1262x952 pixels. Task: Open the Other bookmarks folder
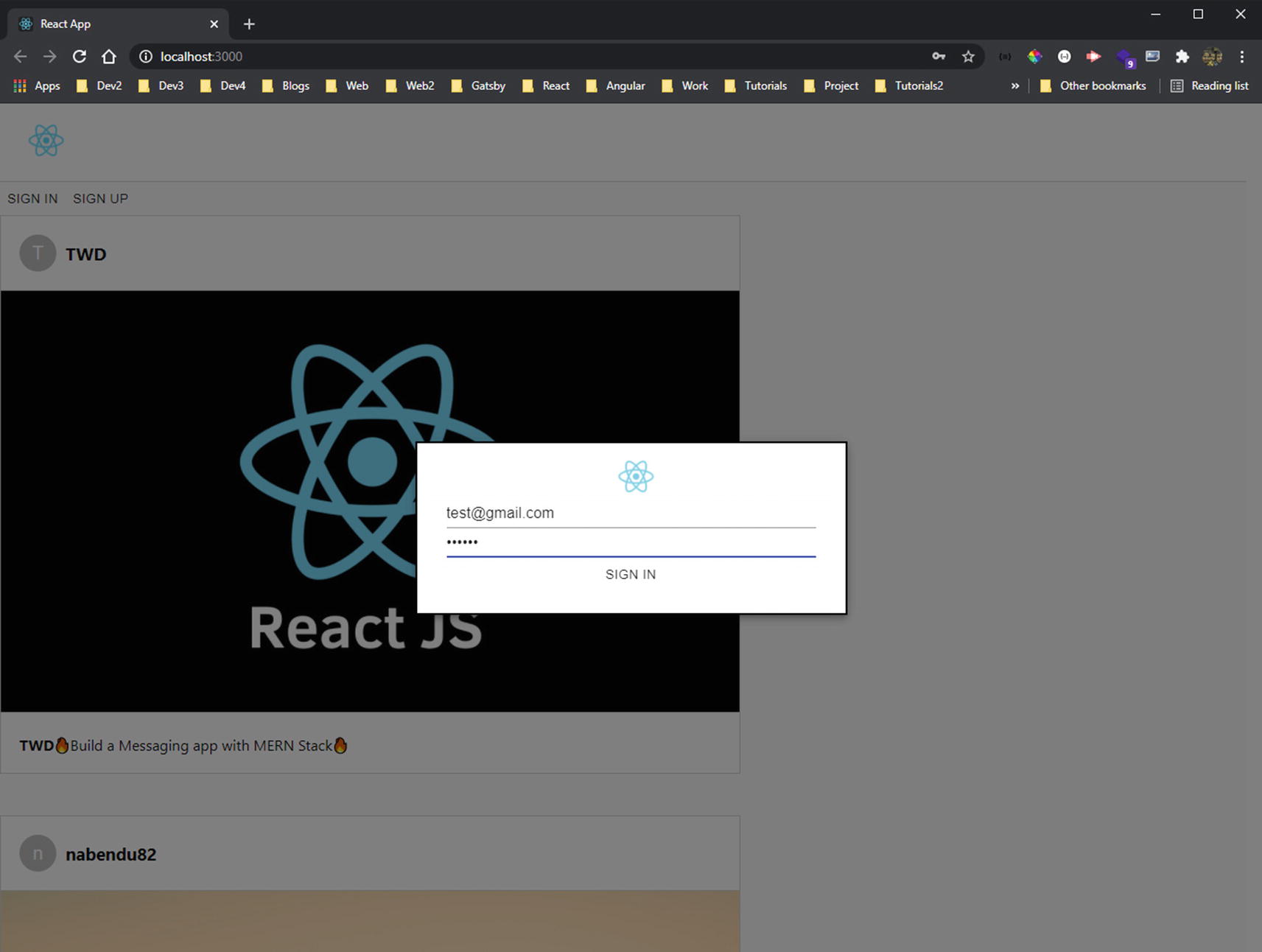tap(1093, 86)
